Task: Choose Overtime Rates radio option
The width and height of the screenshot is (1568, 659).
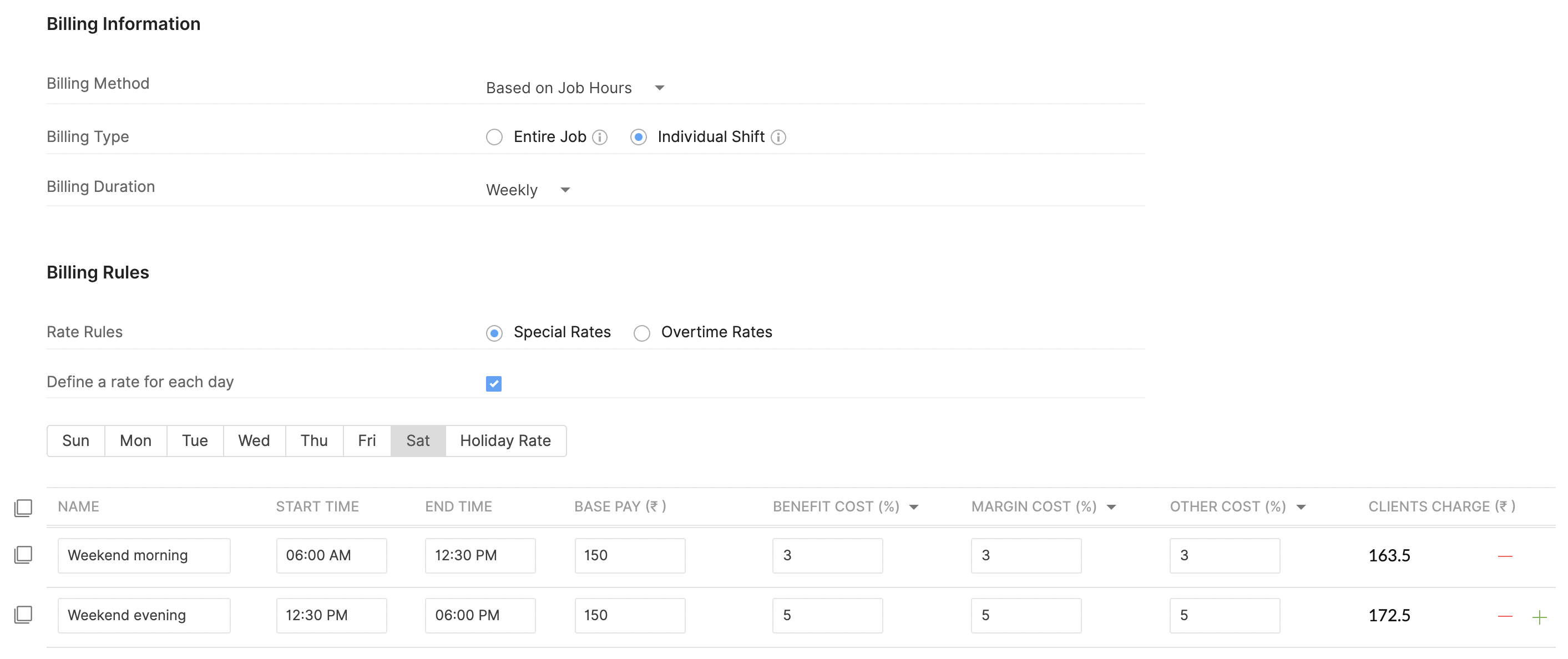Action: coord(641,333)
